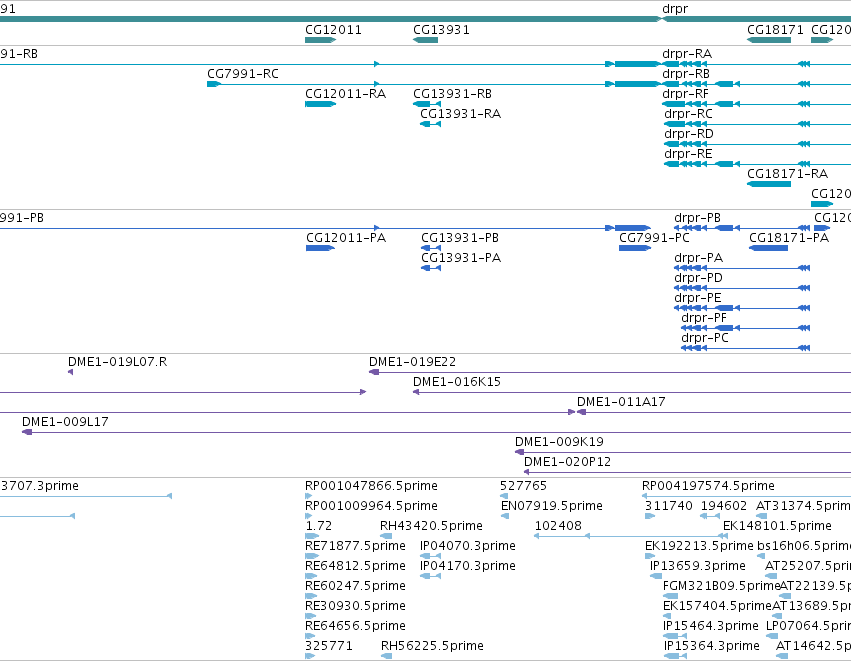The width and height of the screenshot is (851, 661).
Task: Select EST IP15464.3prime
Action: [x=675, y=636]
